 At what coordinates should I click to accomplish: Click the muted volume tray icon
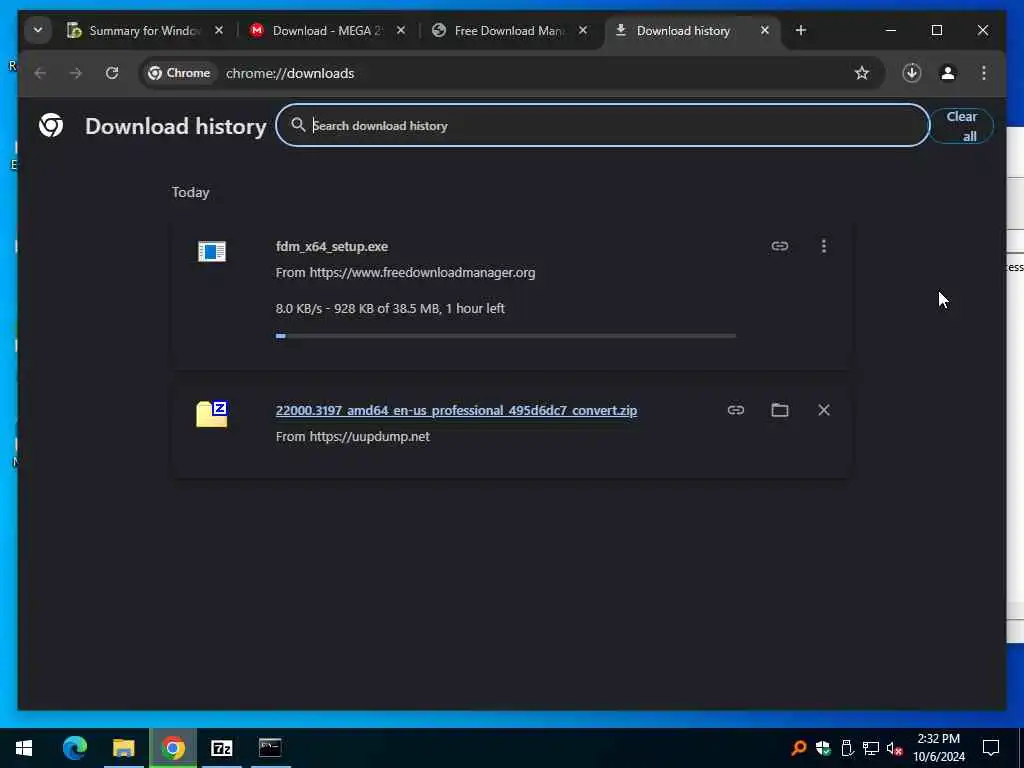click(x=895, y=749)
